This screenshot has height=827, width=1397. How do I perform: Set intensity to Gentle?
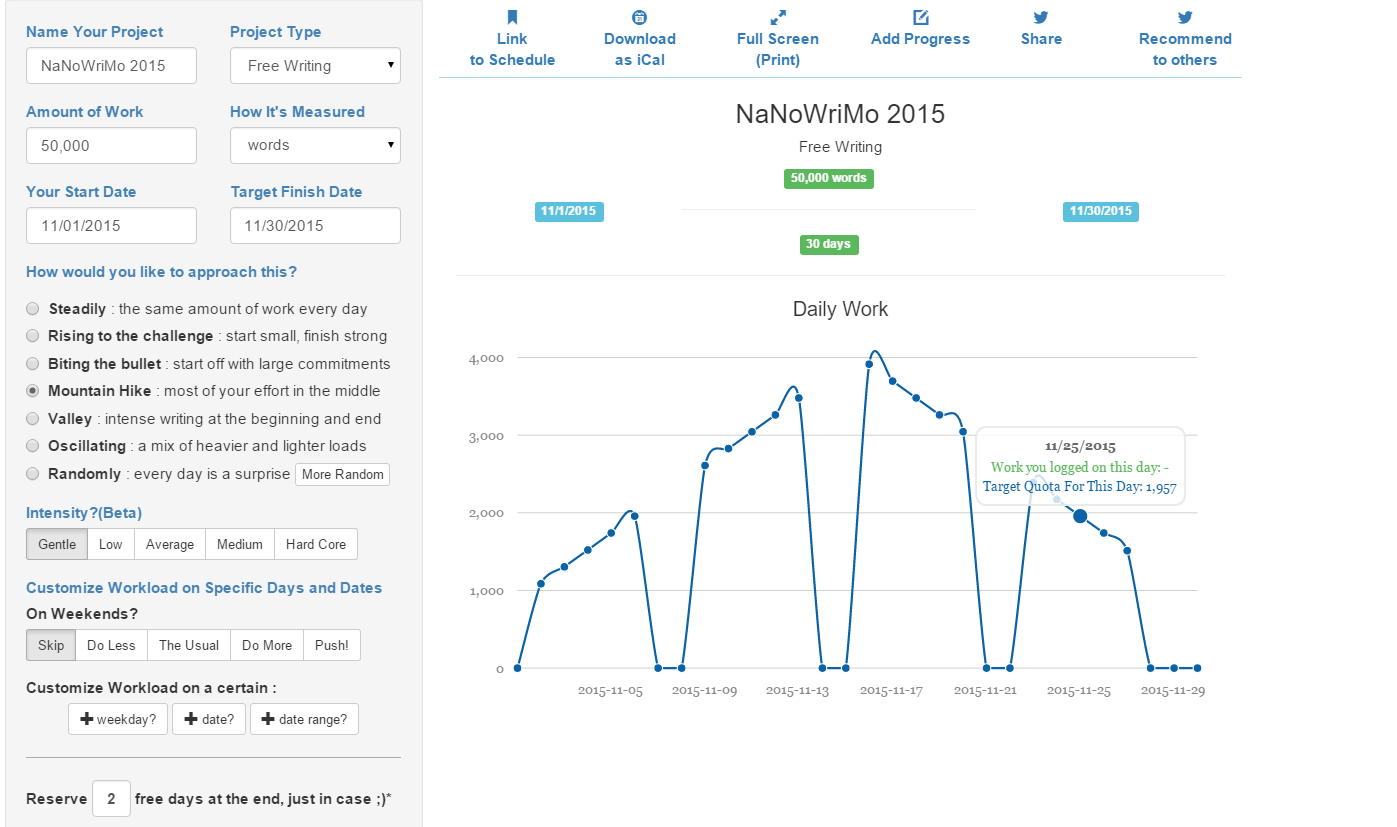coord(57,544)
